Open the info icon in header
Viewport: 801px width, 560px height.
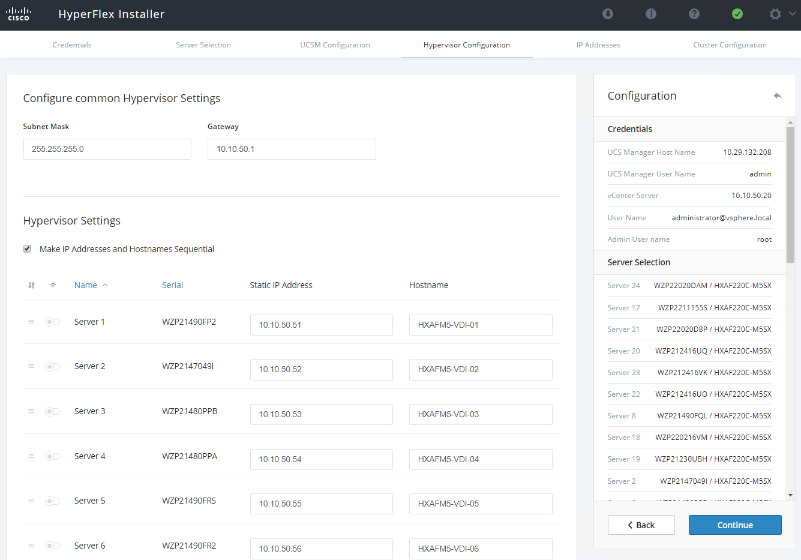tap(651, 14)
